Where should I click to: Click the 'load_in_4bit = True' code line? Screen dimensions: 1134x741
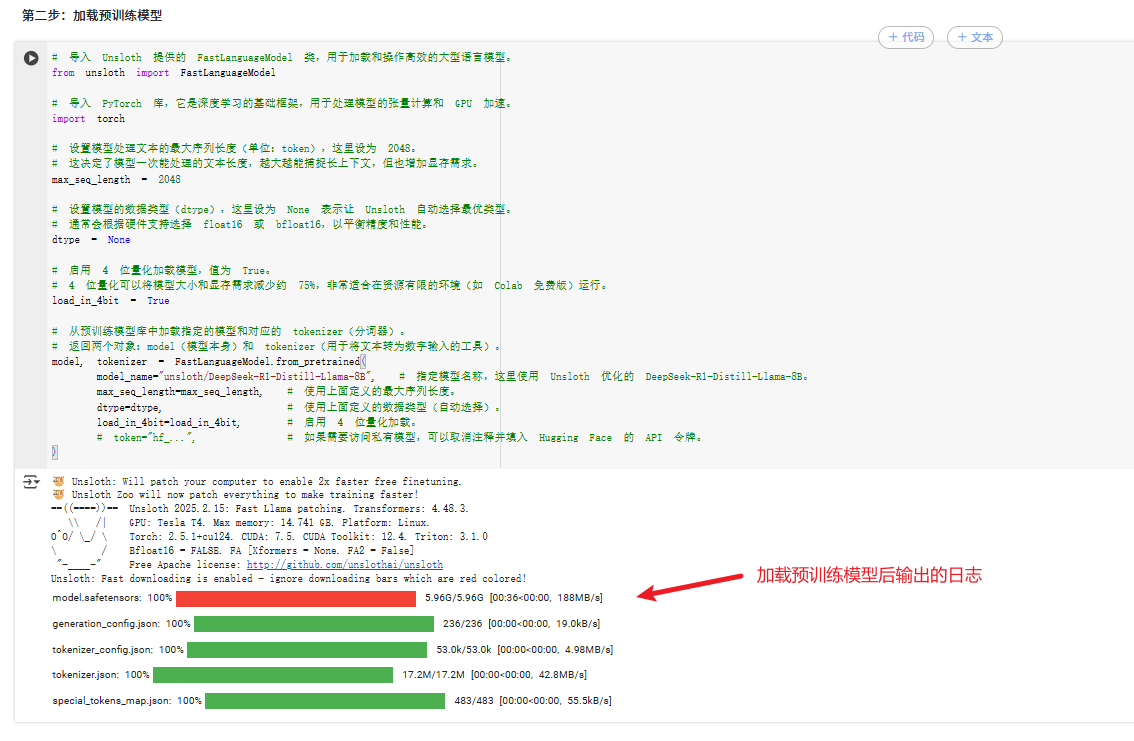pyautogui.click(x=111, y=301)
